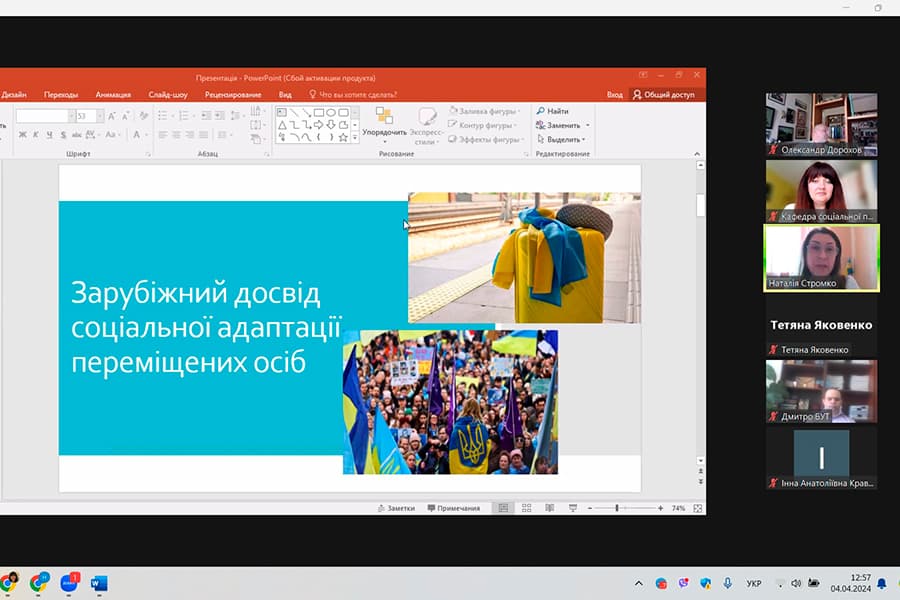This screenshot has width=900, height=600.
Task: Start Slide Show from status bar icon
Action: (571, 508)
